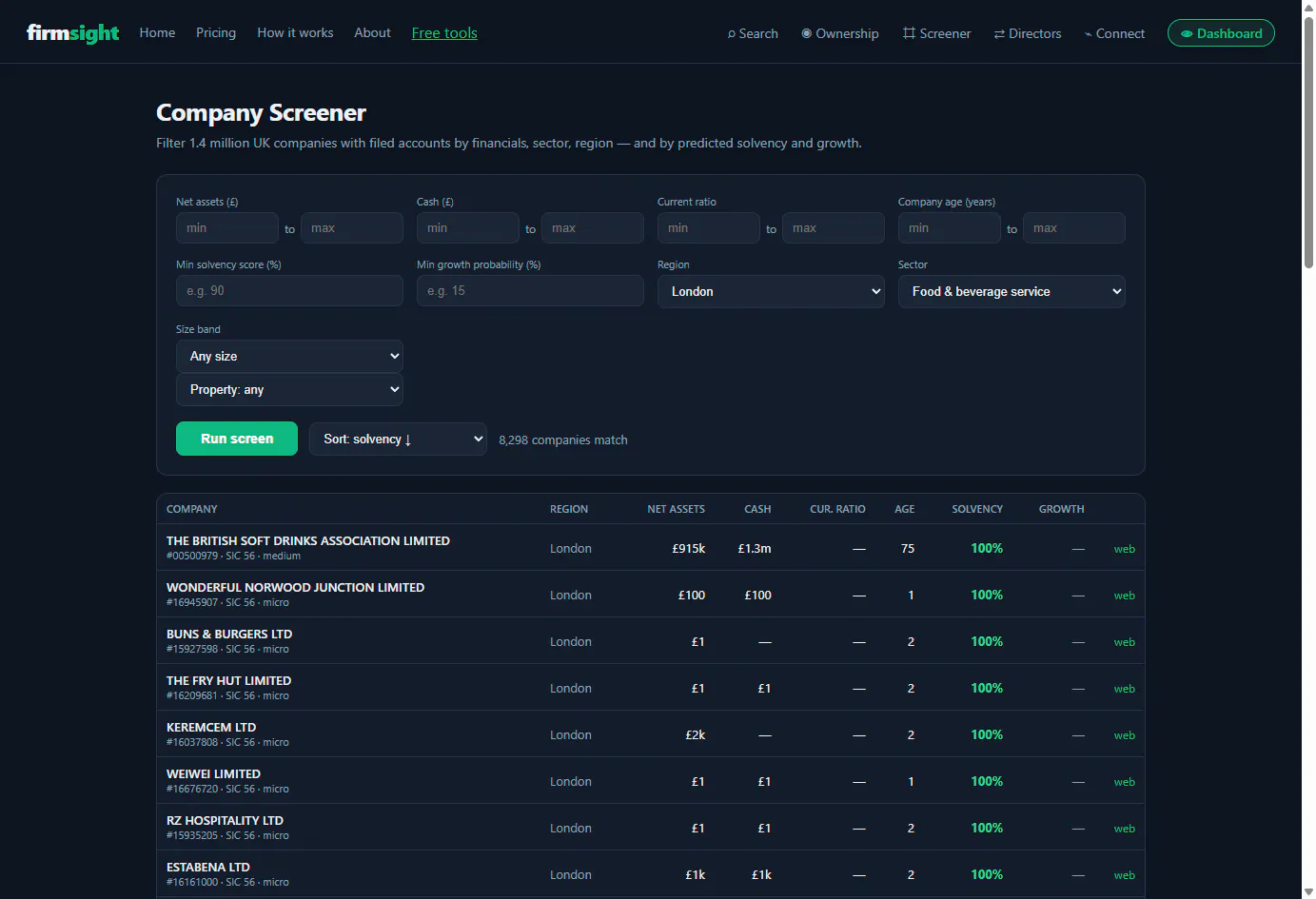Focus the Net assets max field
1316x899 pixels.
[352, 228]
